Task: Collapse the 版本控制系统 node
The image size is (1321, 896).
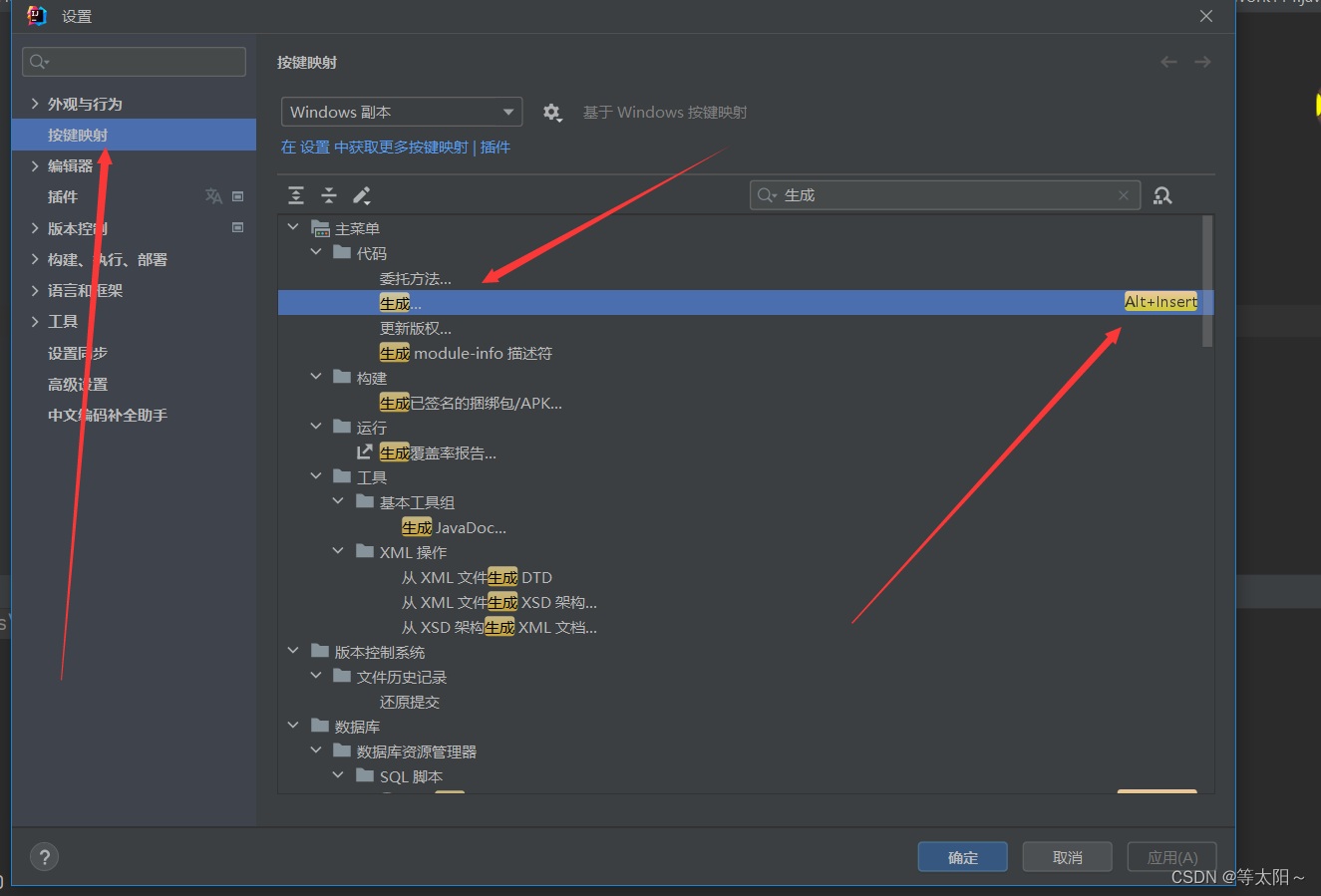Action: 293,651
